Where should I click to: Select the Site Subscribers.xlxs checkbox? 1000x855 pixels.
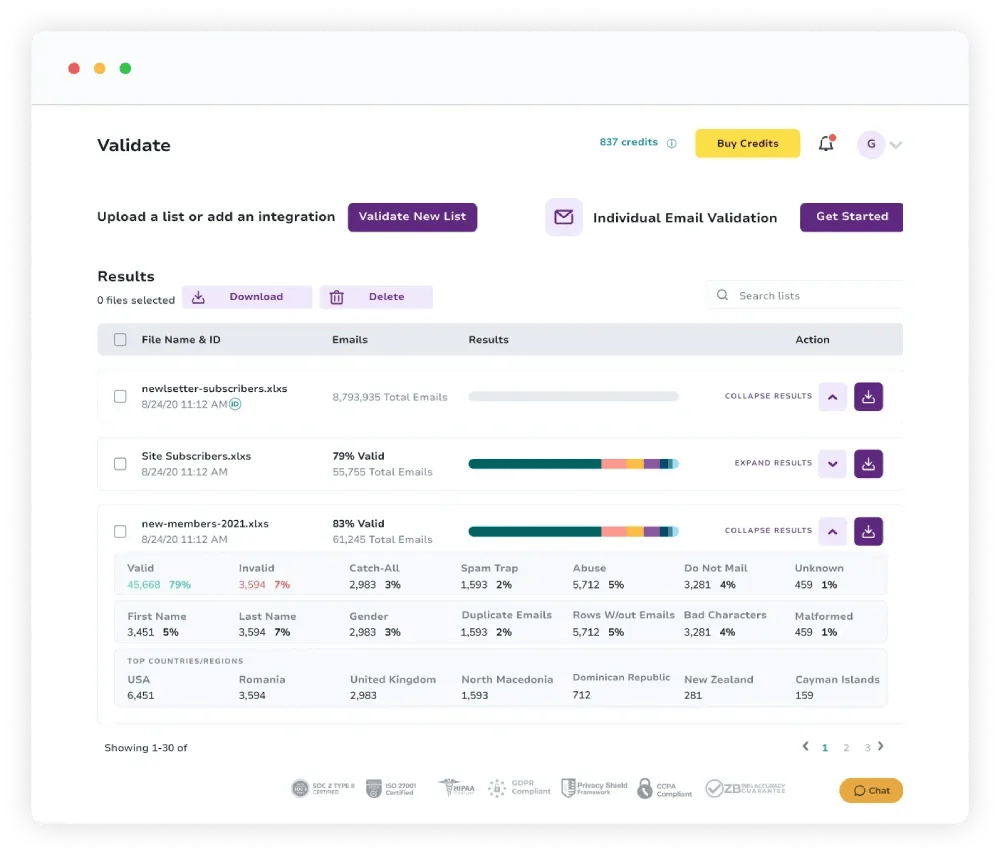coord(120,464)
